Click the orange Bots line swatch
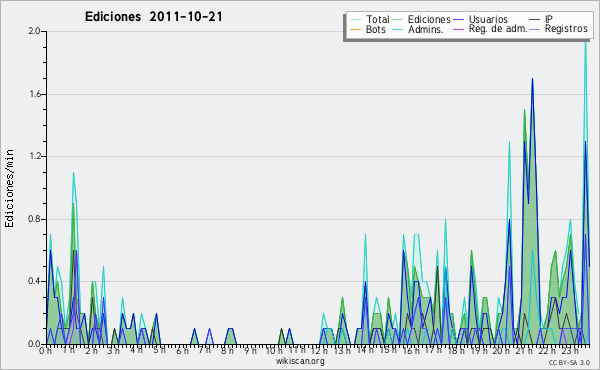 355,29
